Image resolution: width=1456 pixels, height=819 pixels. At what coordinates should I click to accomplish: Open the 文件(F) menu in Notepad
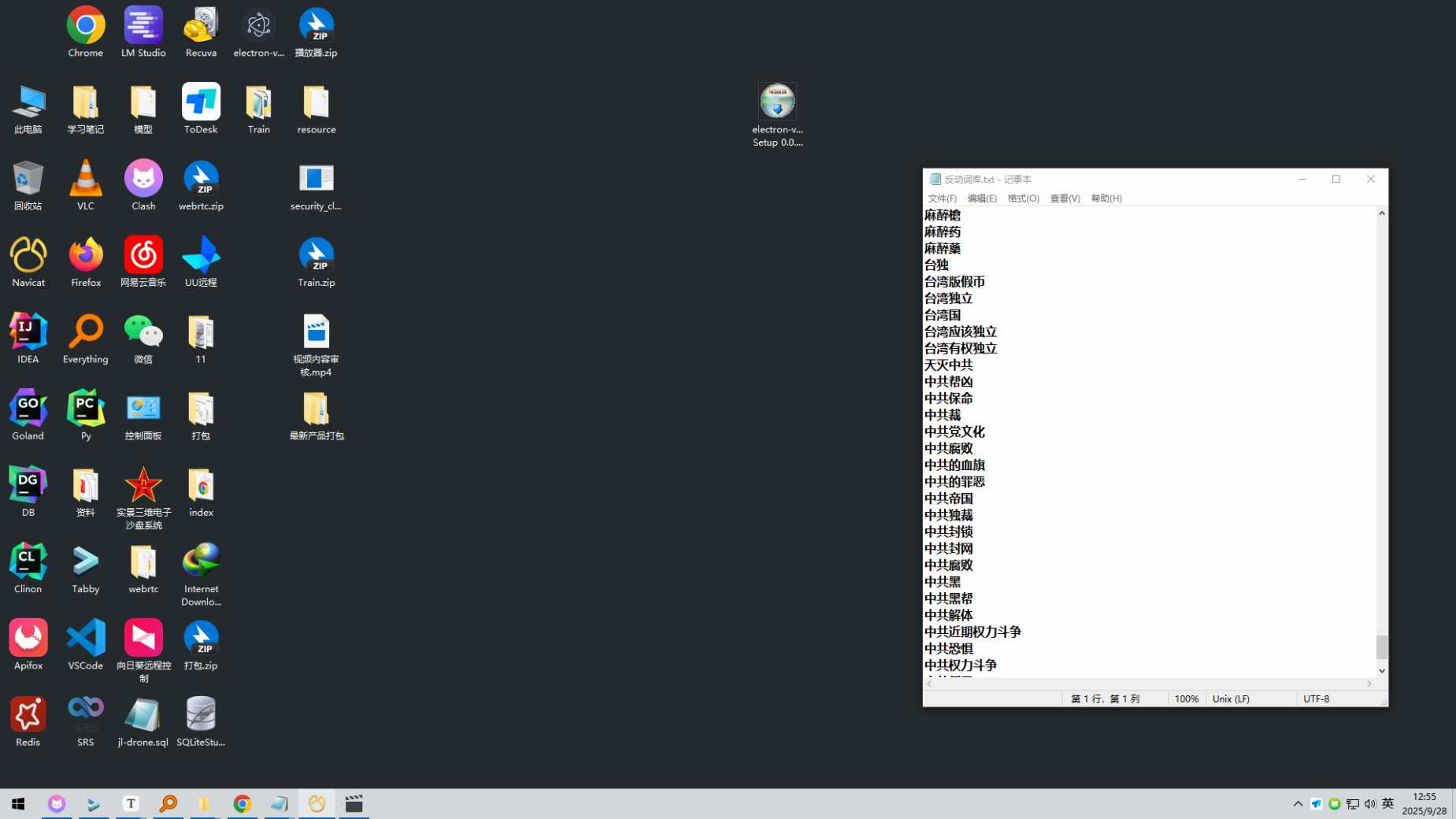coord(942,198)
